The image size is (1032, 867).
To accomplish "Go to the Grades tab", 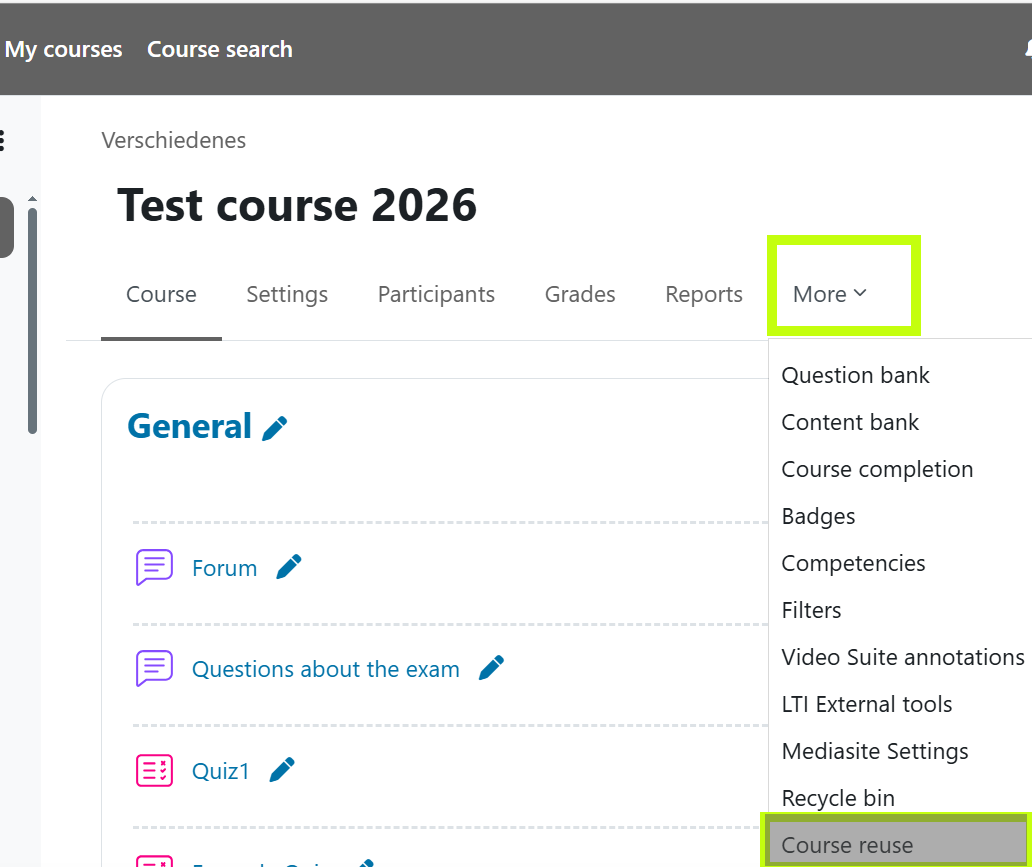I will click(x=580, y=294).
